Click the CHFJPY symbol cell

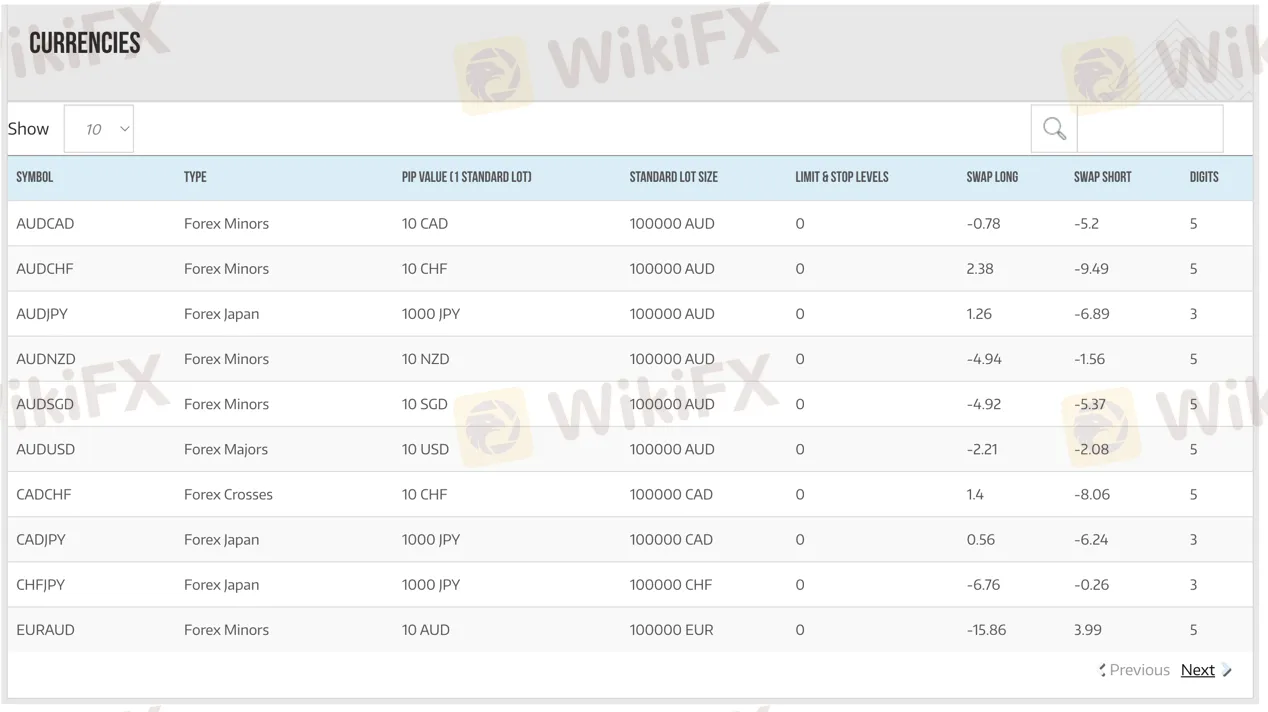click(x=40, y=585)
